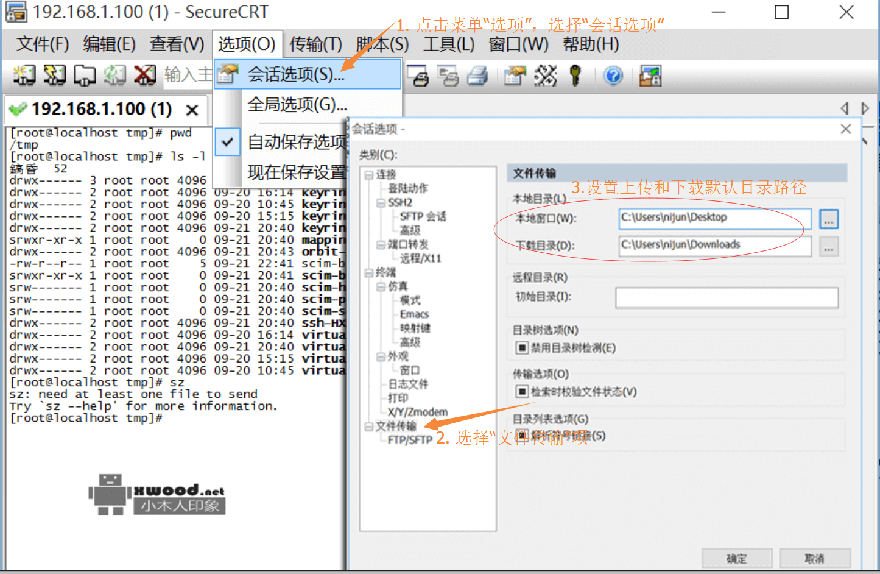Click the 下载目录(D) path field
The width and height of the screenshot is (880, 574).
(715, 246)
